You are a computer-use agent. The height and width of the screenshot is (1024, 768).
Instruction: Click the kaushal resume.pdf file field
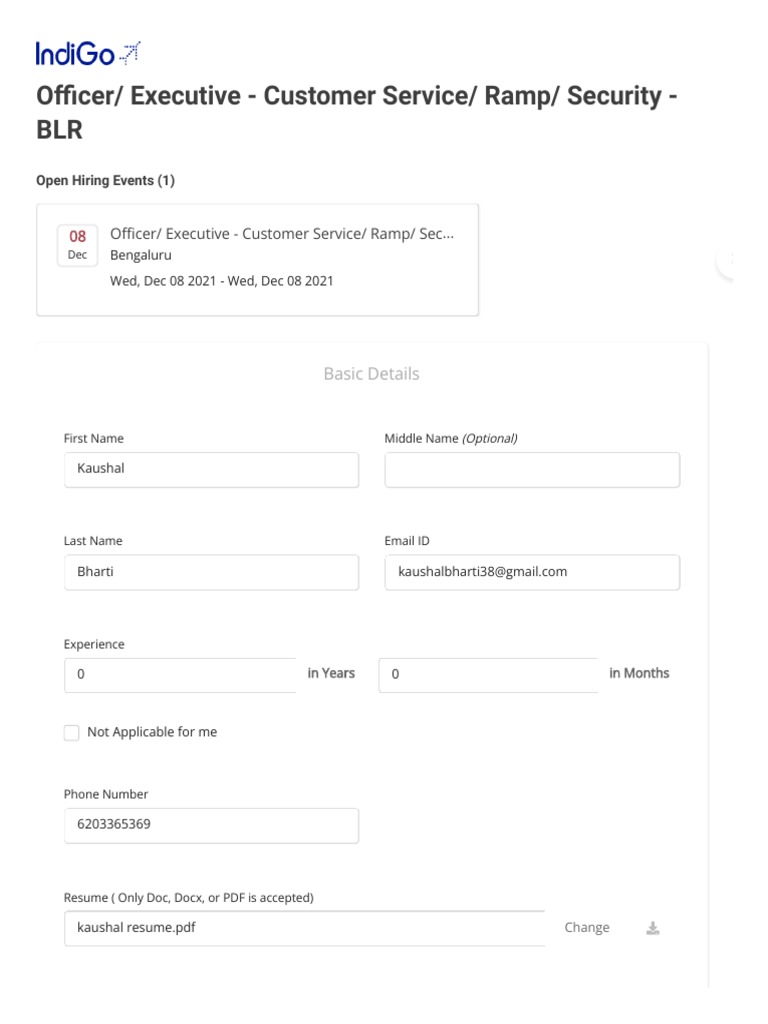[x=304, y=928]
